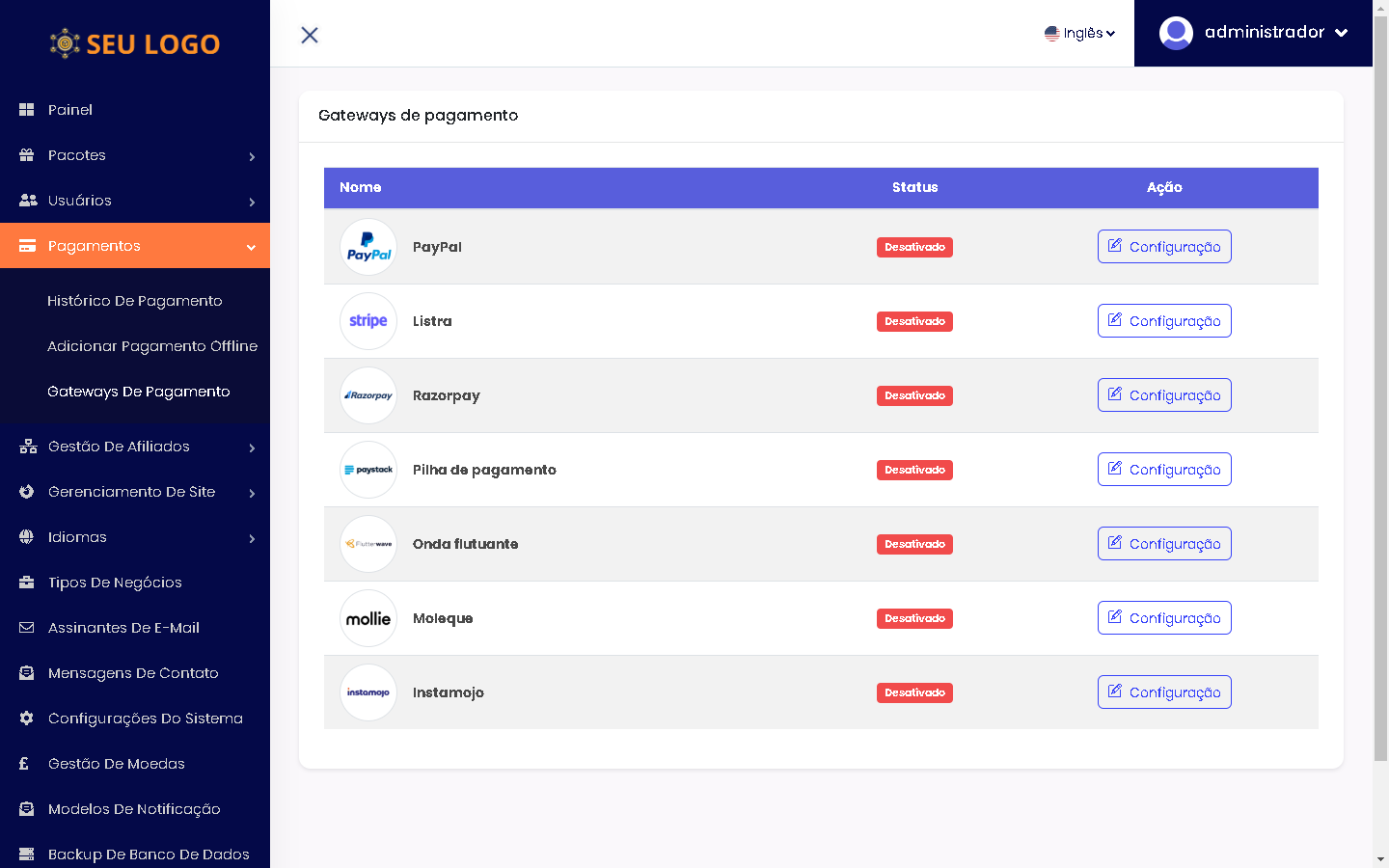Open Configuração for Instamojo gateway
The image size is (1389, 868).
pyautogui.click(x=1164, y=692)
